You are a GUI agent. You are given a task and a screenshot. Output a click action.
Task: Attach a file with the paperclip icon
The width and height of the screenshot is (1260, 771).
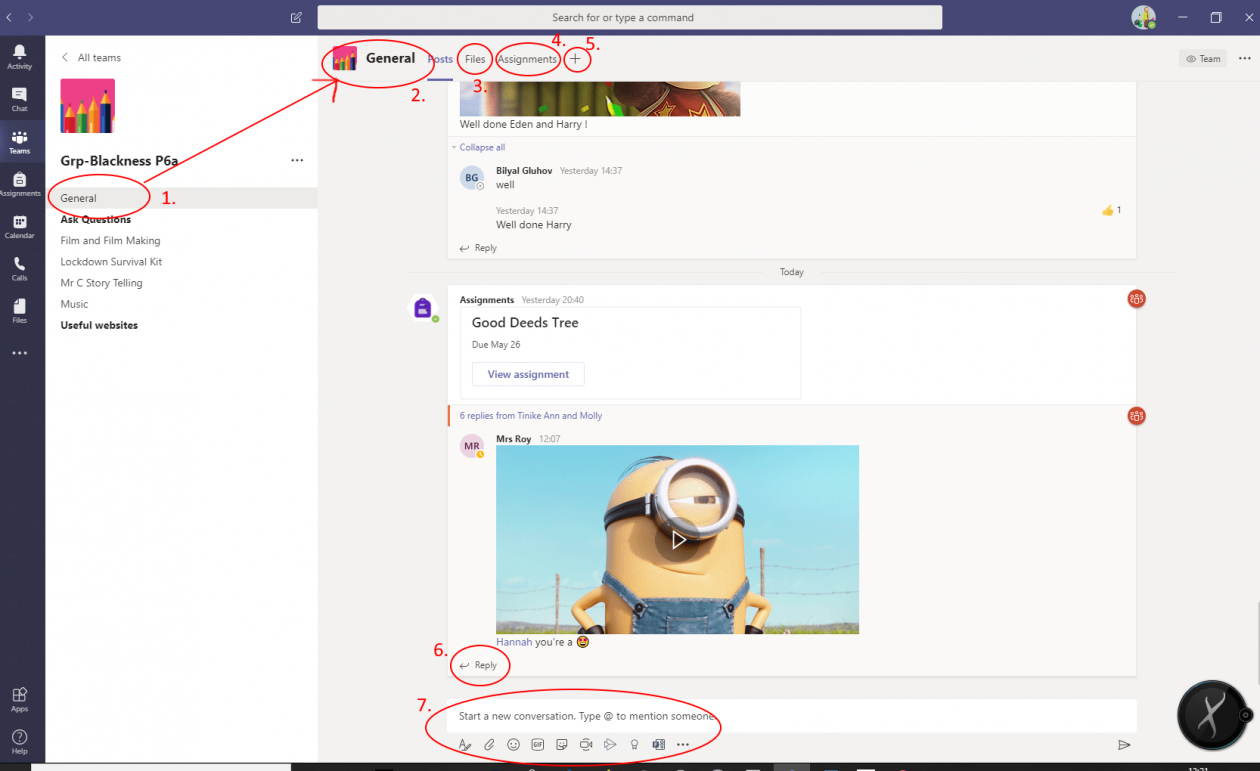coord(489,744)
